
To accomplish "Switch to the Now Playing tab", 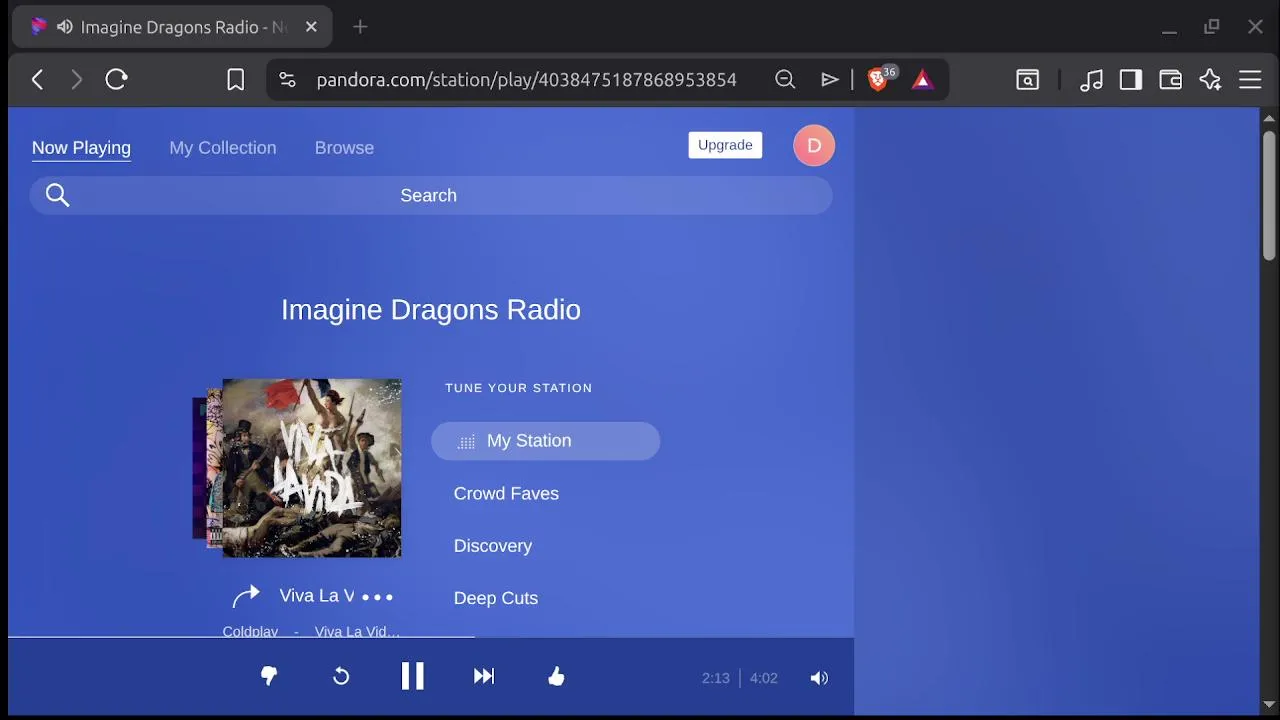I will coord(81,148).
